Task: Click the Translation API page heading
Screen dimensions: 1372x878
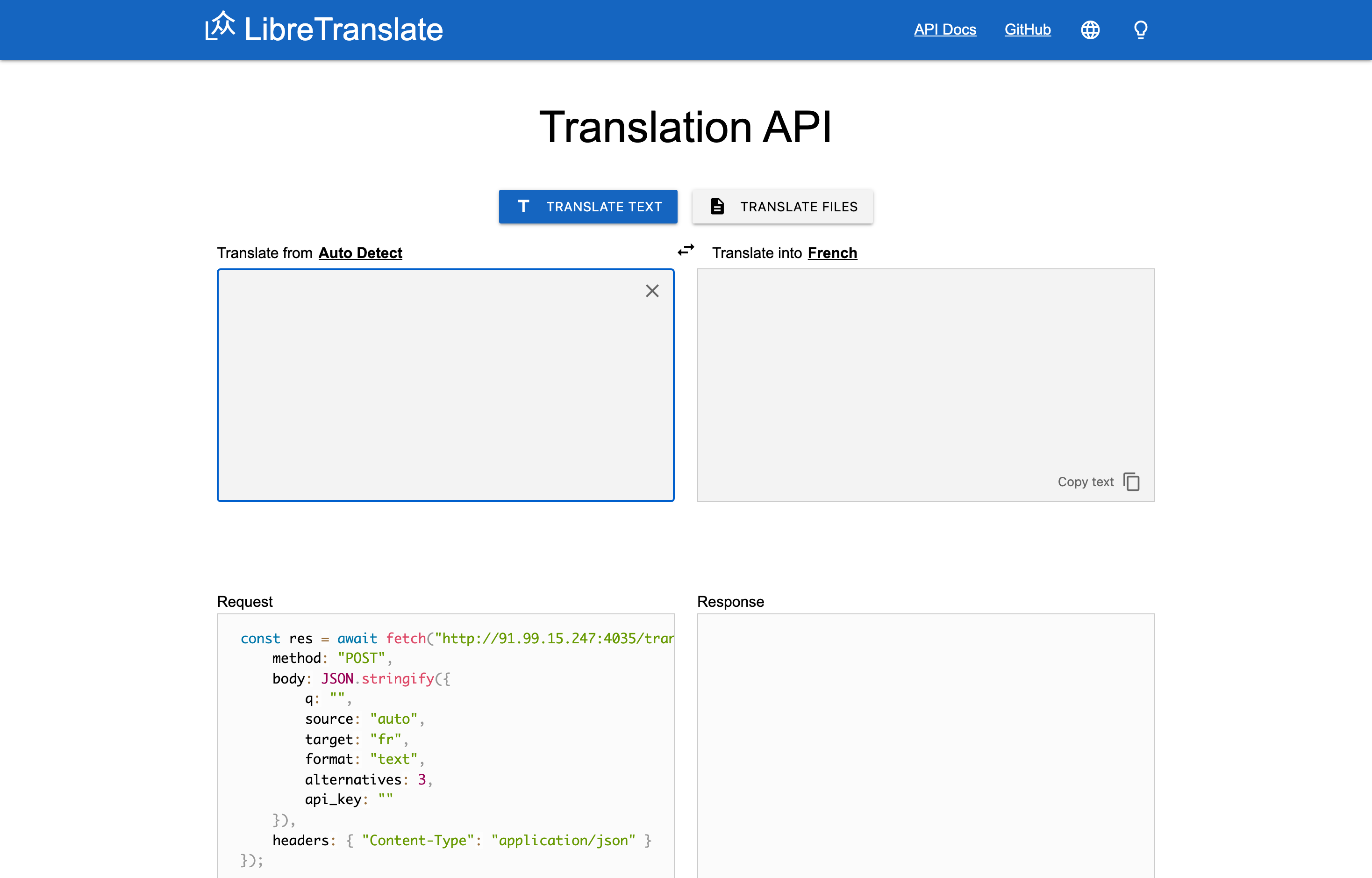Action: pyautogui.click(x=686, y=127)
